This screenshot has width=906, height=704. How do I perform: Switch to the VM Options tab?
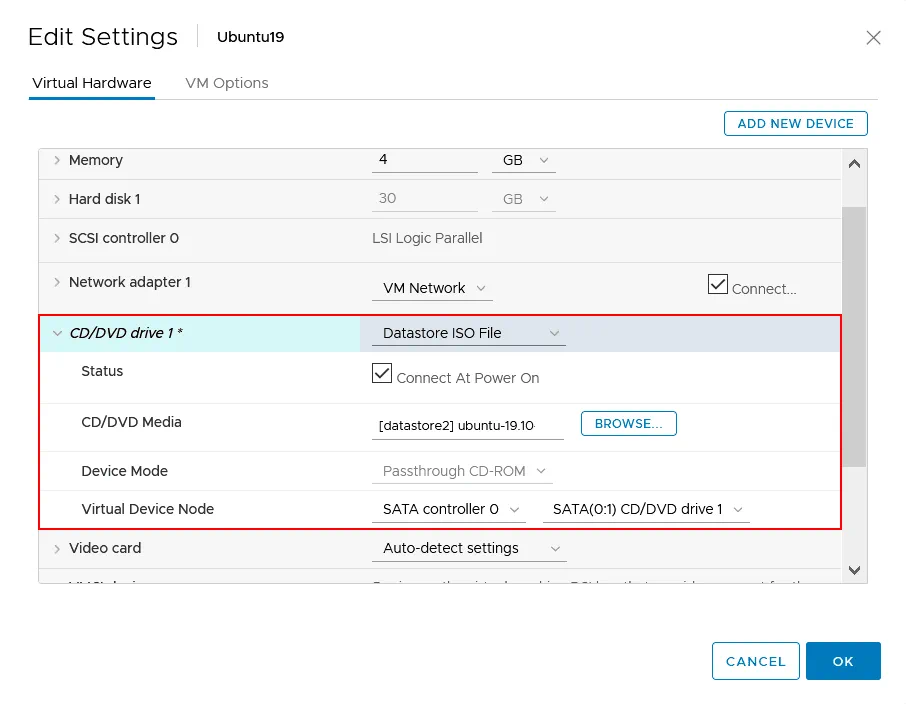click(226, 83)
